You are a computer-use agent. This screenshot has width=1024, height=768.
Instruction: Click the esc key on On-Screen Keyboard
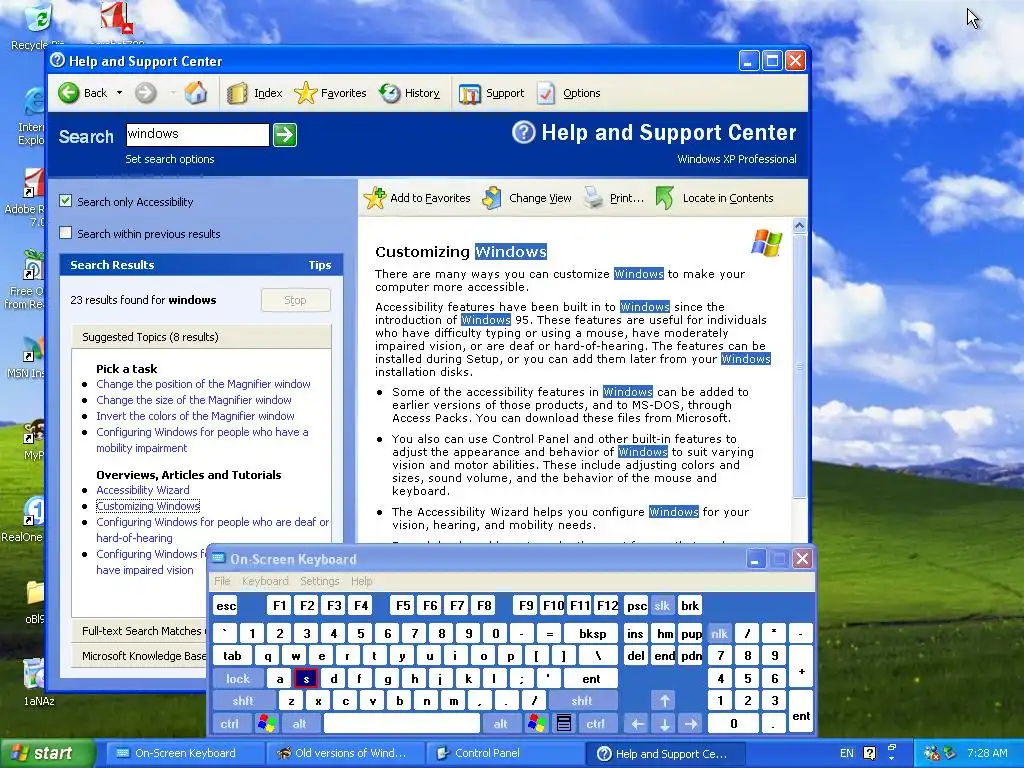[226, 606]
